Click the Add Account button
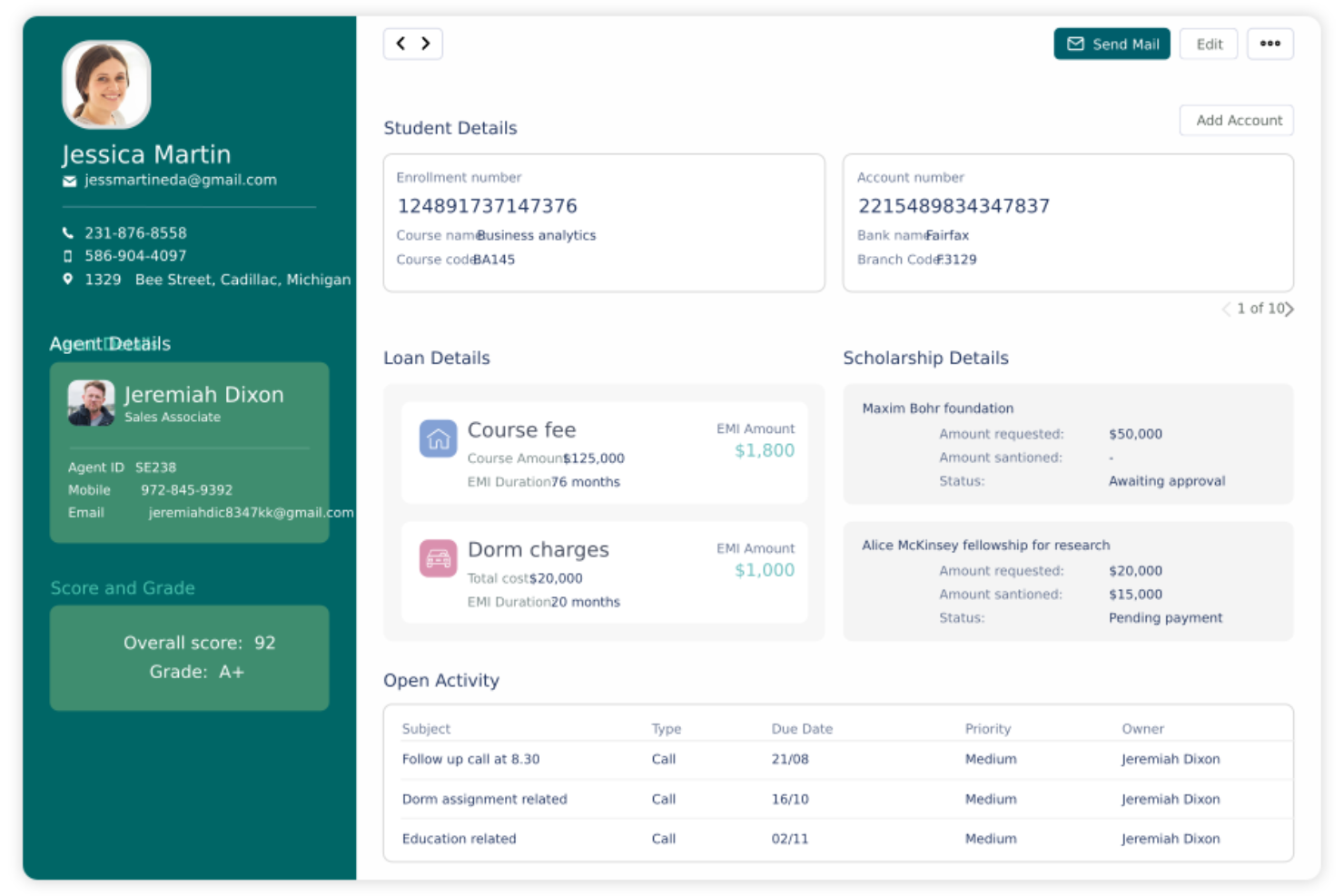The height and width of the screenshot is (896, 1344). coord(1236,120)
